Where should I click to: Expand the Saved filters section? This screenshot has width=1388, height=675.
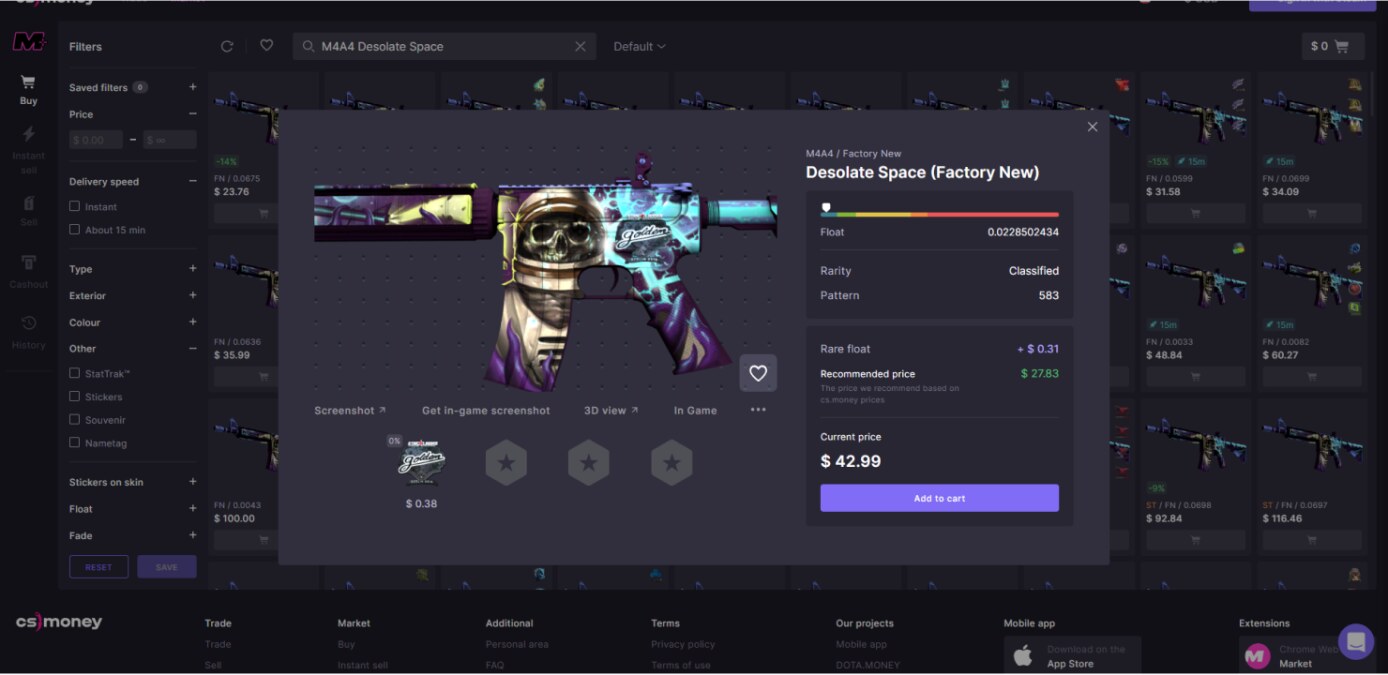[192, 87]
